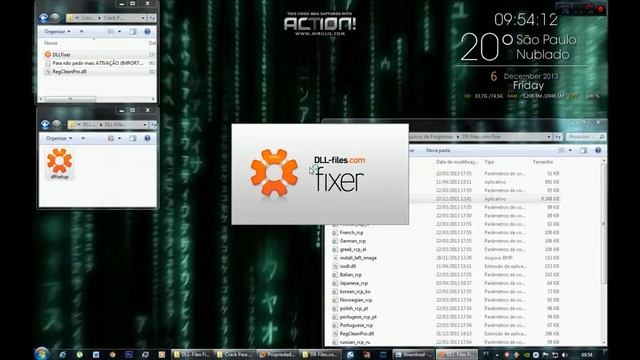This screenshot has width=640, height=360.
Task: Refresh the DLL-Files.com Fixer folder window
Action: point(558,137)
